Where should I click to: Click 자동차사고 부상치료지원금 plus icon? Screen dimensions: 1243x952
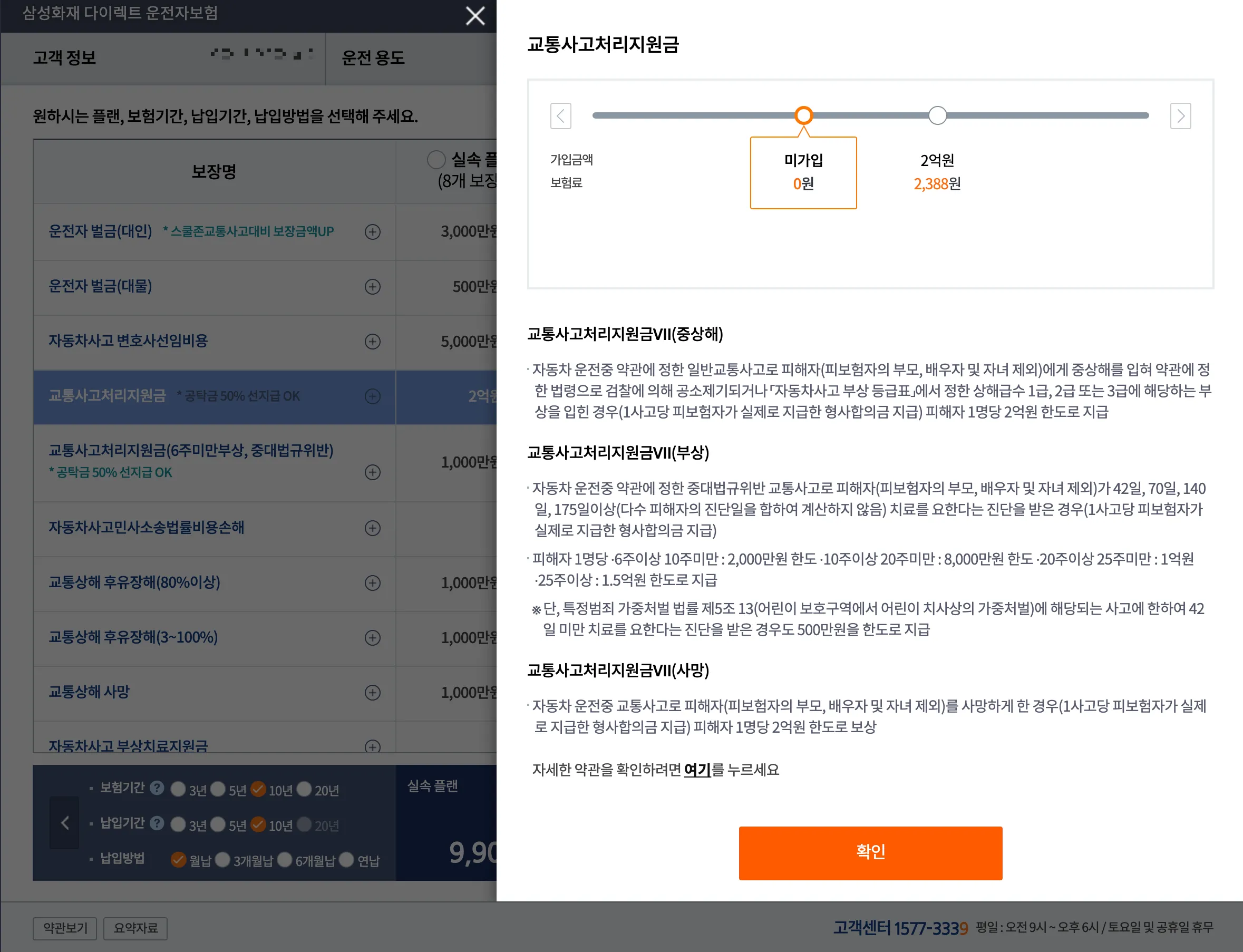pos(372,746)
